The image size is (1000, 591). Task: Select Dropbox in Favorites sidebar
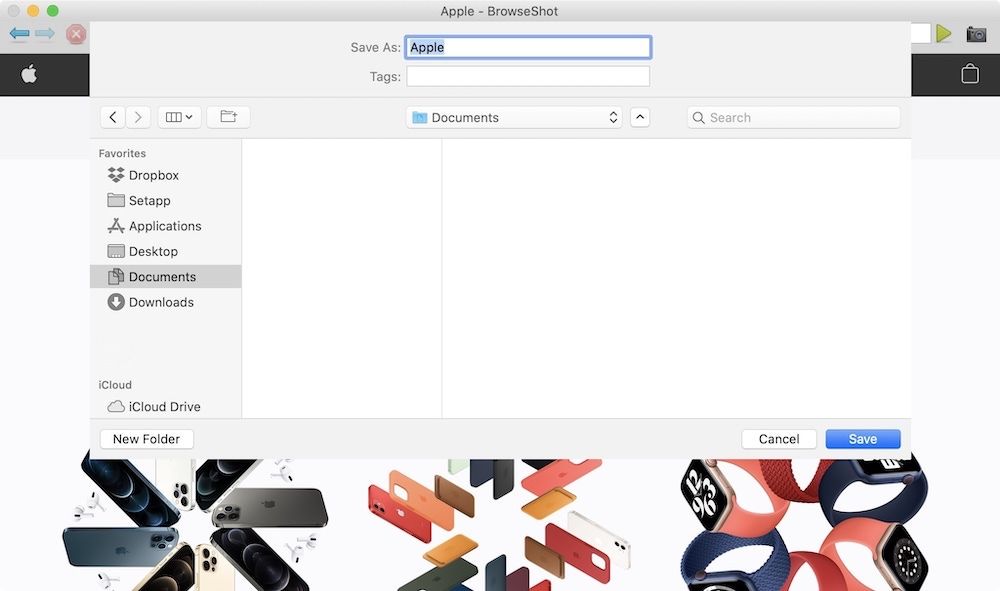pos(153,175)
